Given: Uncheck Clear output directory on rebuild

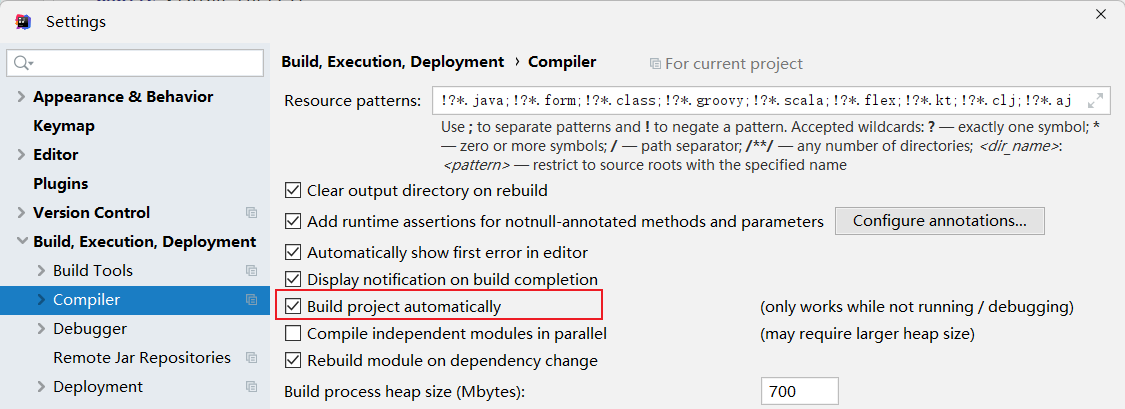Looking at the screenshot, I should pyautogui.click(x=293, y=190).
